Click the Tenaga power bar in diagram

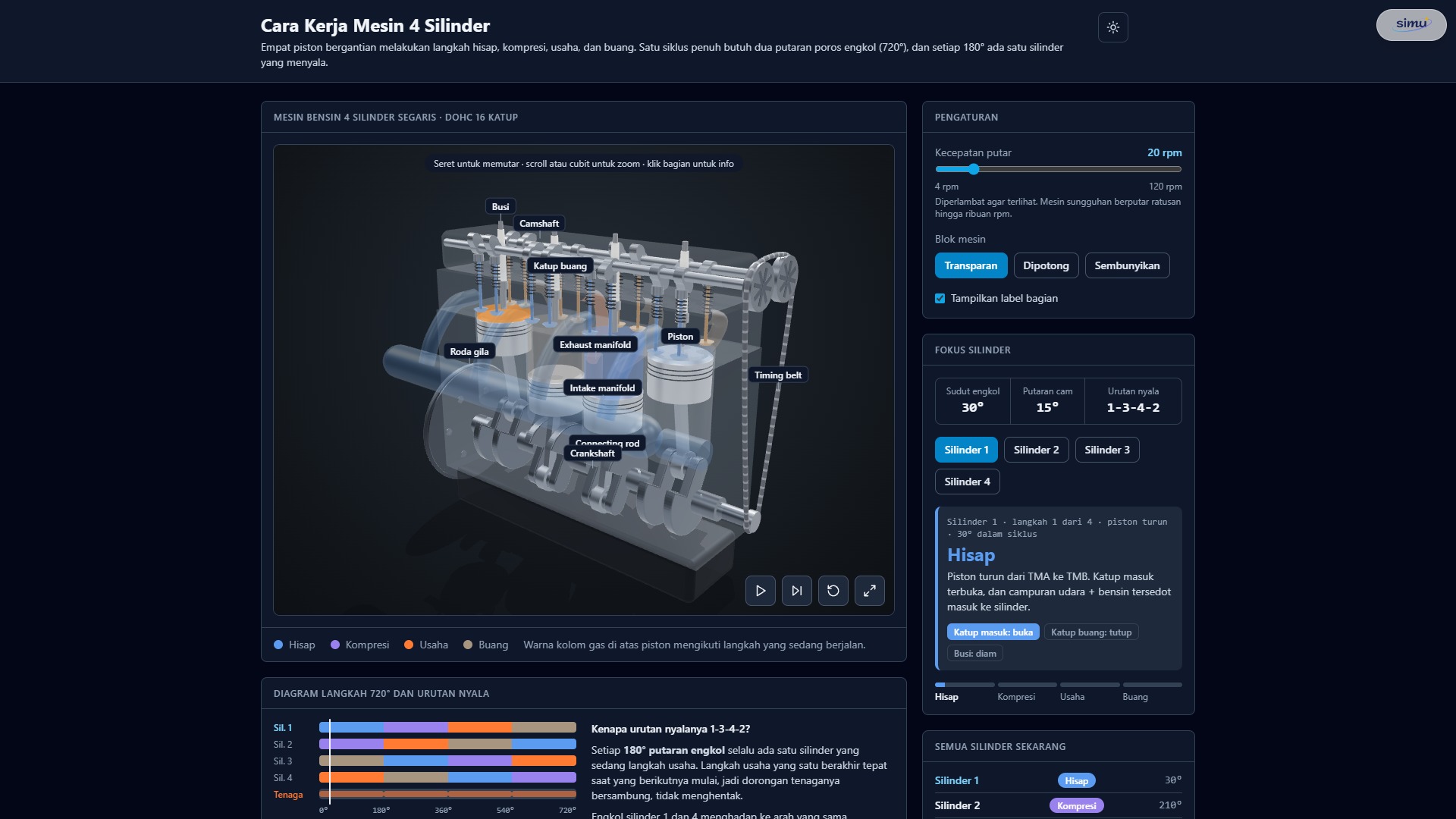447,794
